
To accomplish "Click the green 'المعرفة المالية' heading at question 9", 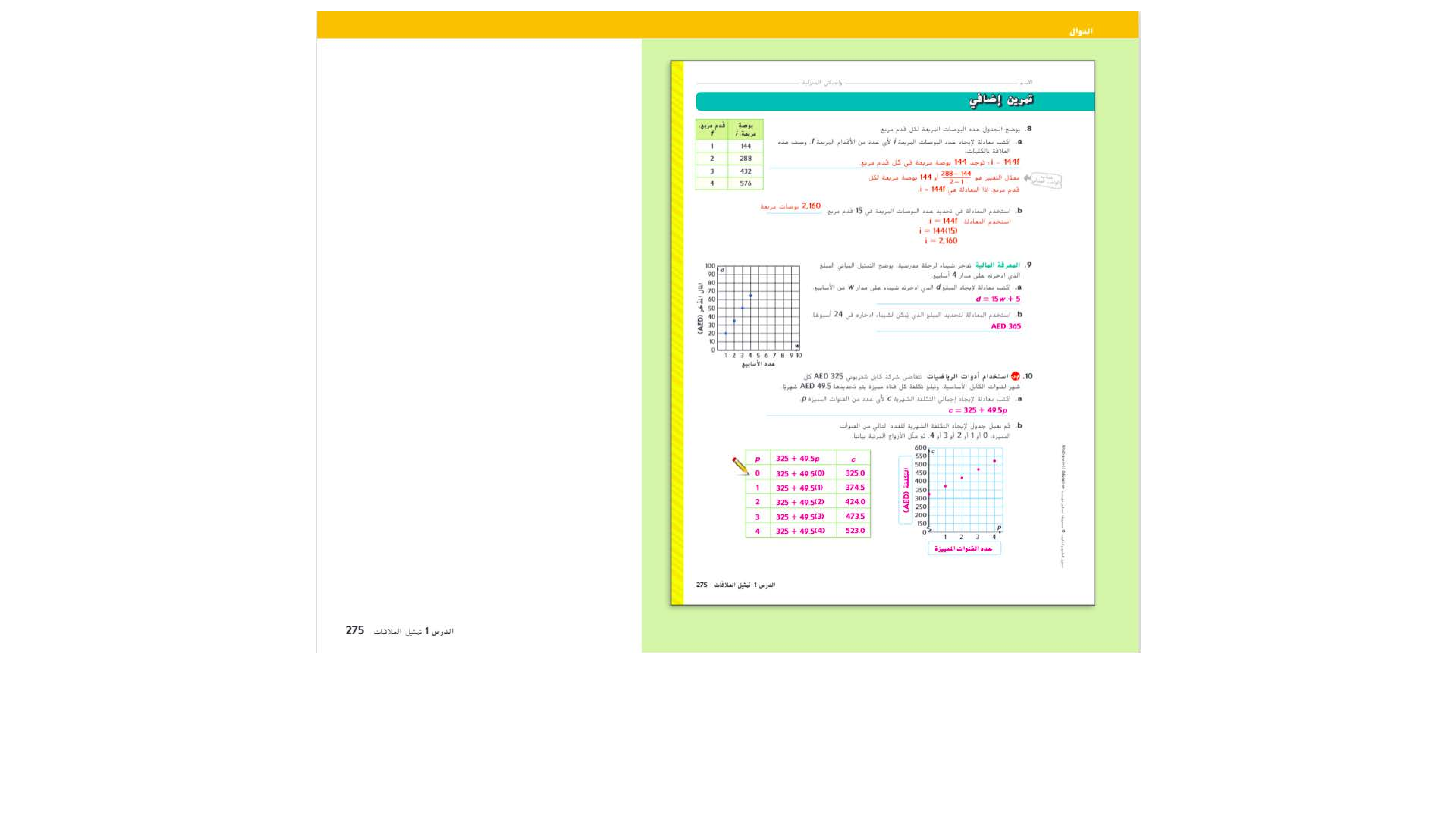I will click(x=998, y=265).
